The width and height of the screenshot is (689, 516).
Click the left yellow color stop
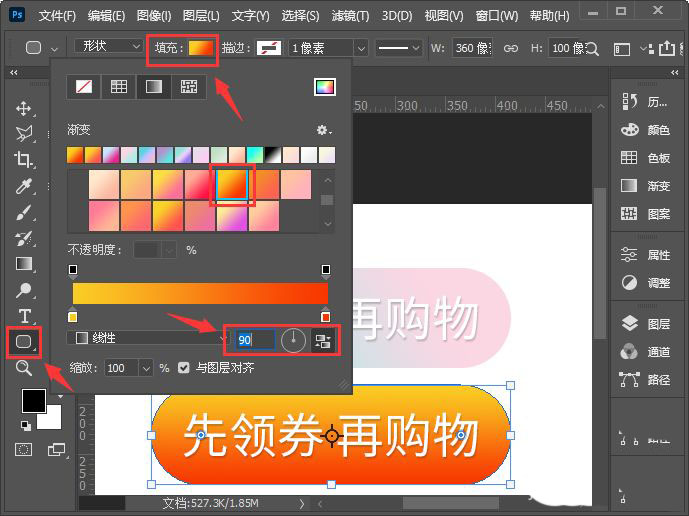(73, 316)
